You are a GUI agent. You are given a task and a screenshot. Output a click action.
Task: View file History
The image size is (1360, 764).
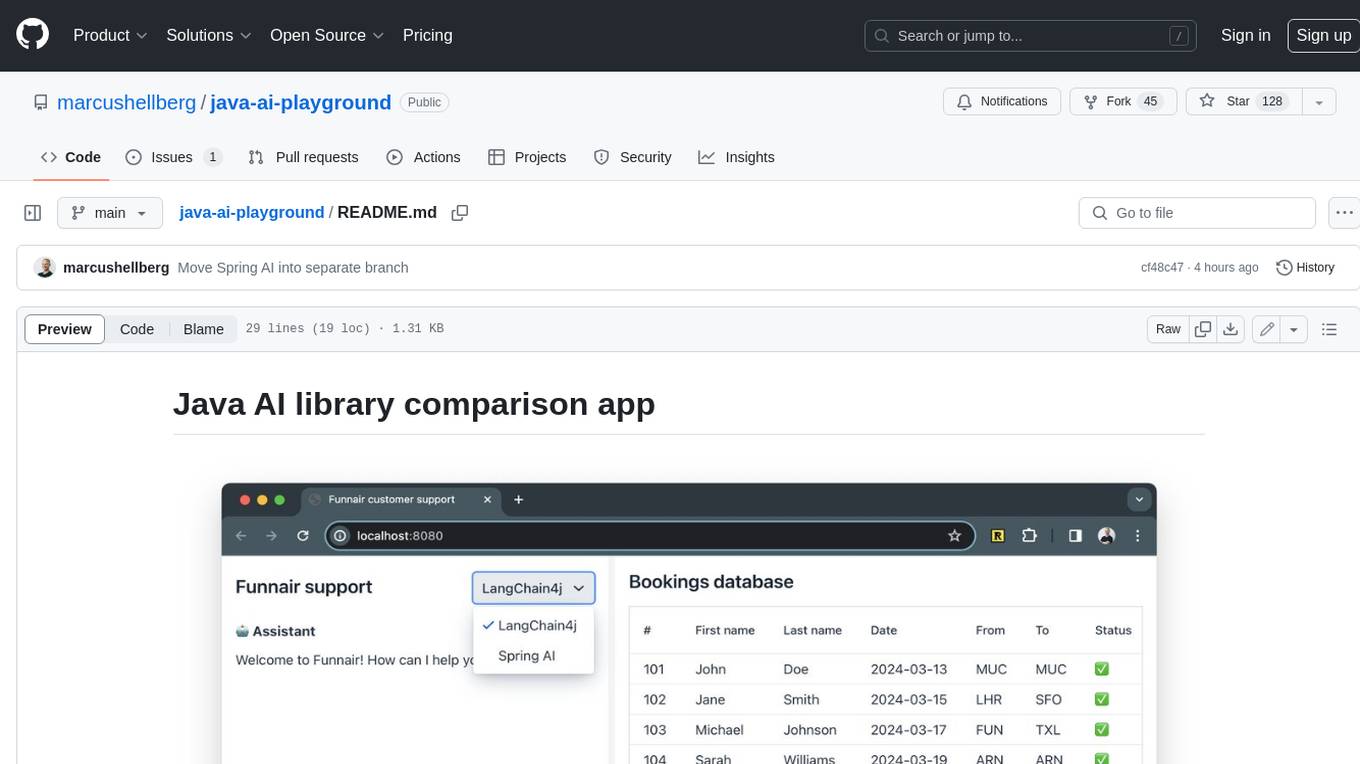coord(1305,268)
